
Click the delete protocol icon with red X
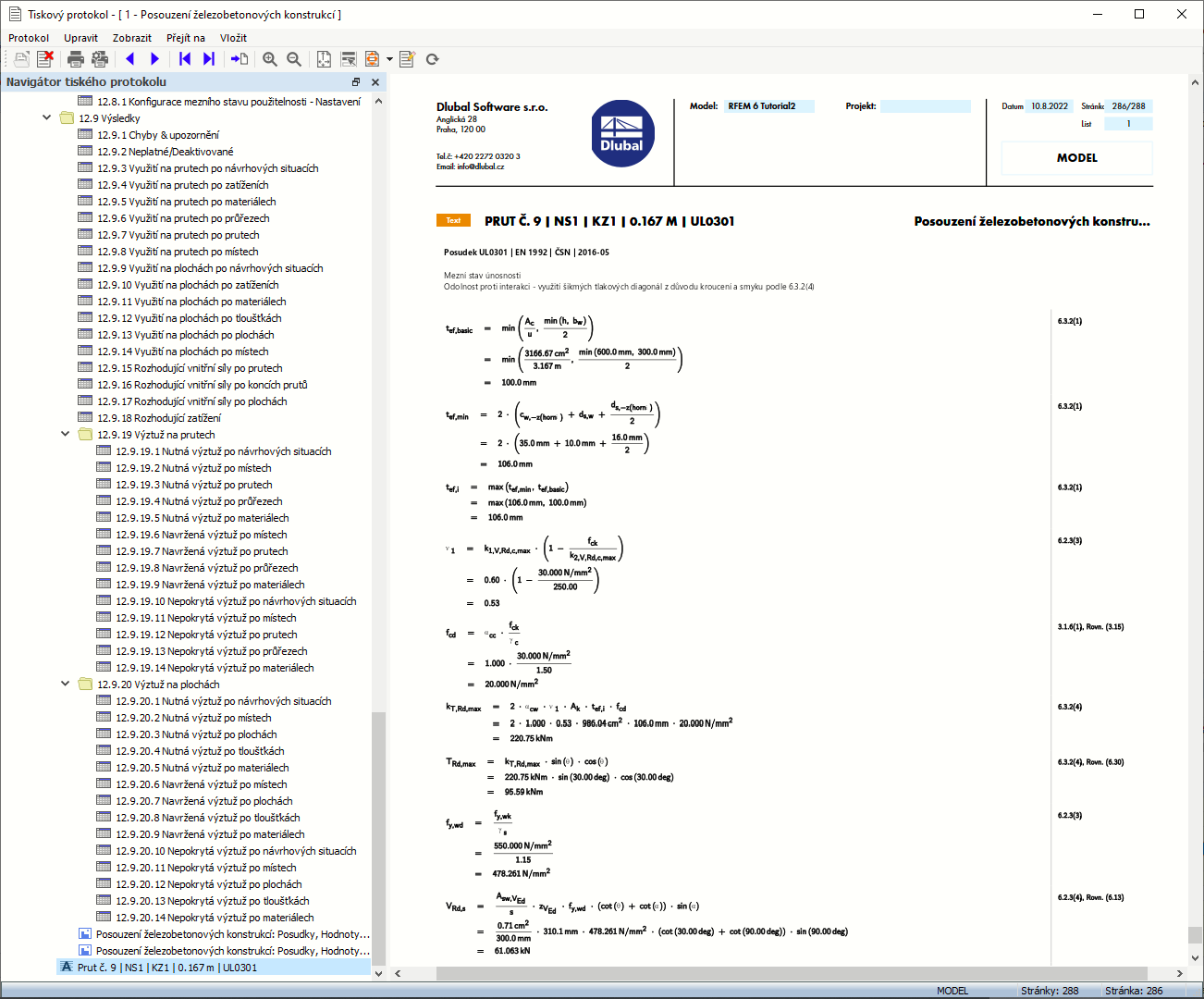(44, 59)
